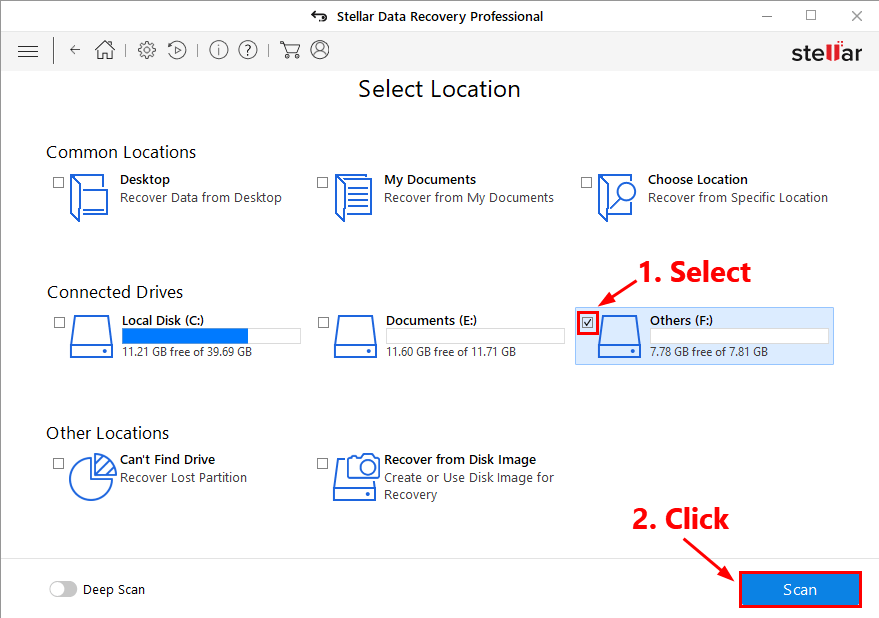The width and height of the screenshot is (879, 618).
Task: Enable the Deep Scan toggle
Action: [x=63, y=589]
